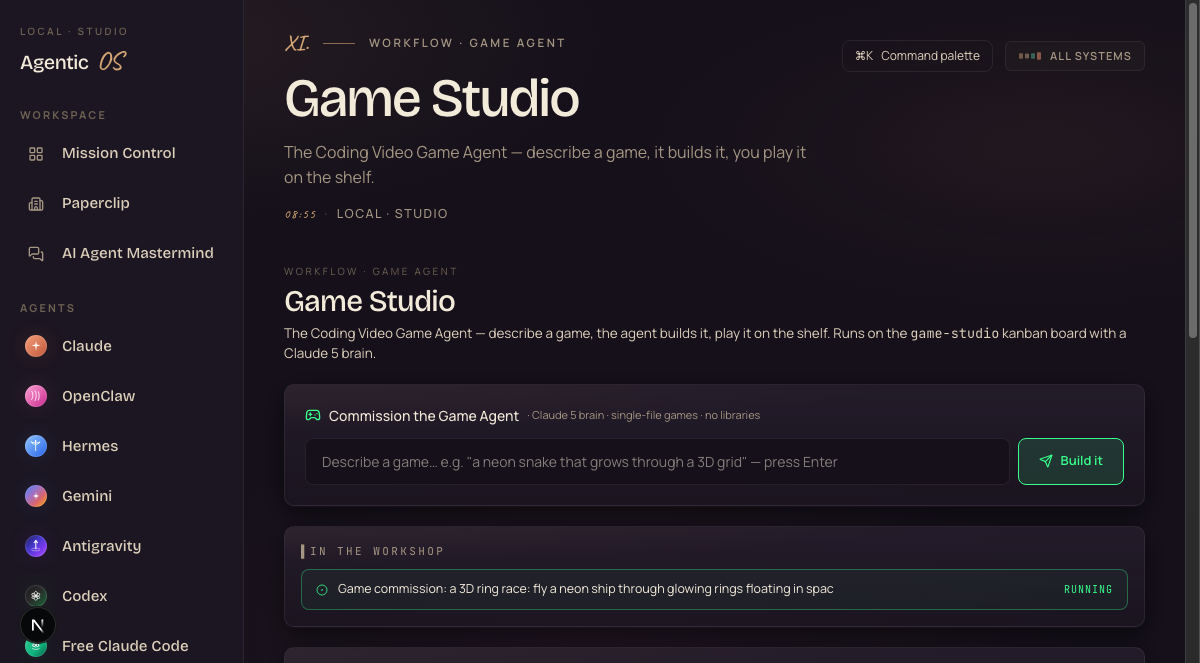Open the Command palette button

(917, 56)
